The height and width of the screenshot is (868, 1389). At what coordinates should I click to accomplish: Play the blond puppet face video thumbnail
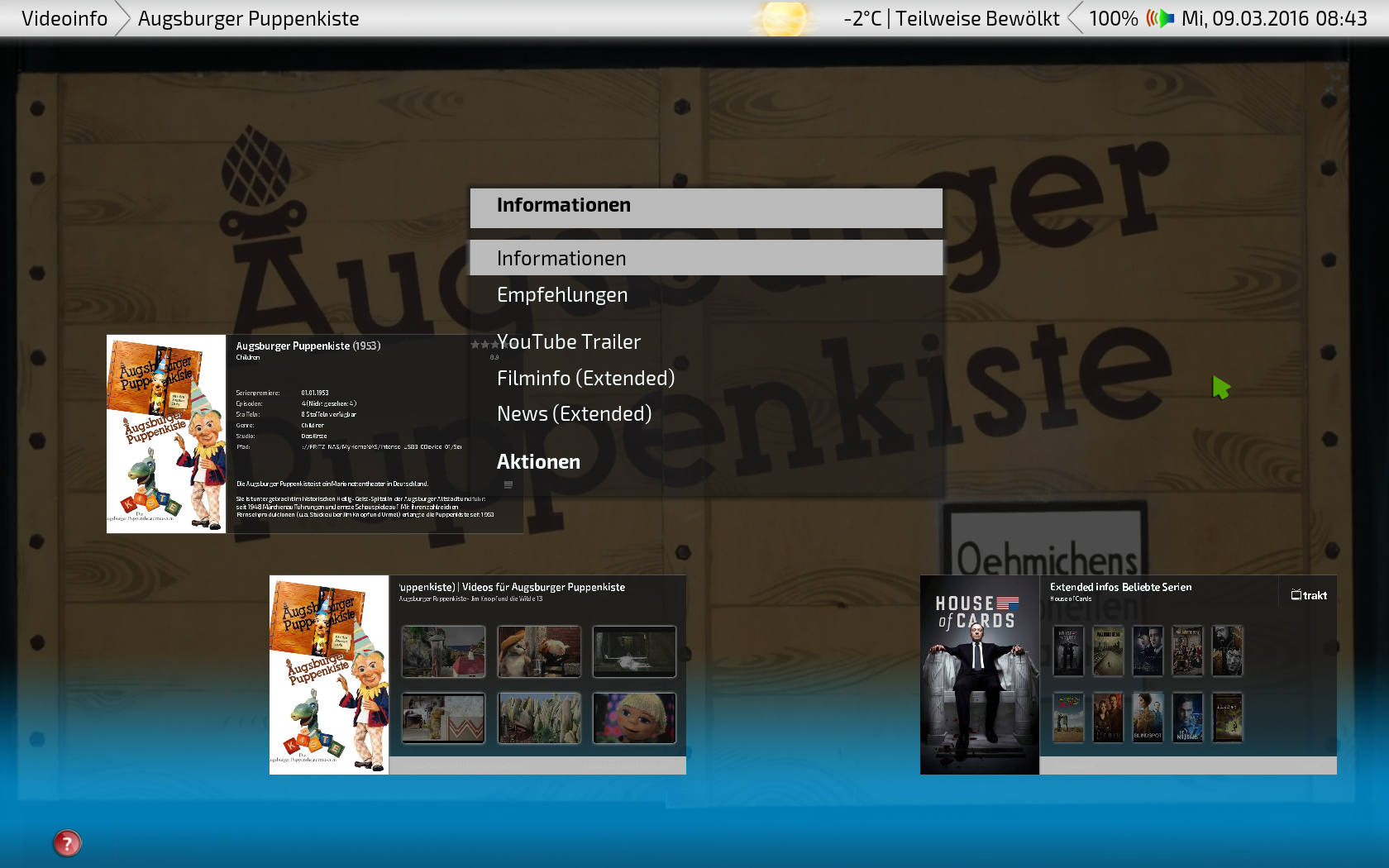click(x=634, y=718)
